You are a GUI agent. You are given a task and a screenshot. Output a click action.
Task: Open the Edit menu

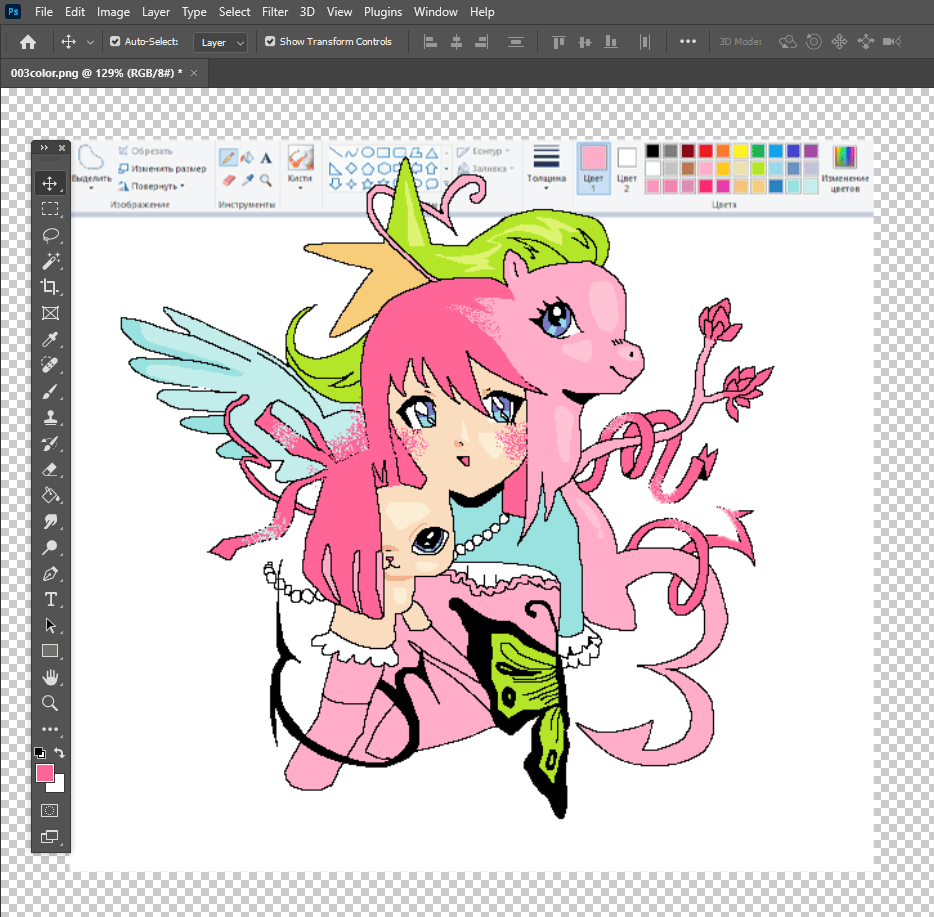coord(75,12)
